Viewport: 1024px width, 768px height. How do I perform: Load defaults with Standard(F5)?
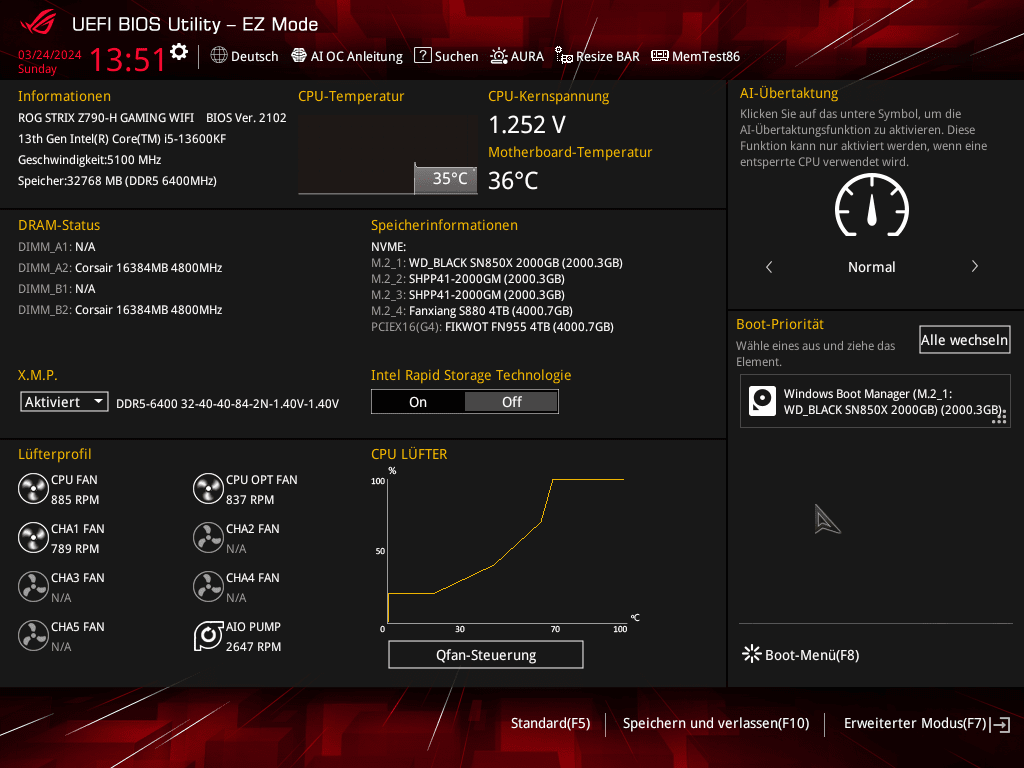coord(551,723)
